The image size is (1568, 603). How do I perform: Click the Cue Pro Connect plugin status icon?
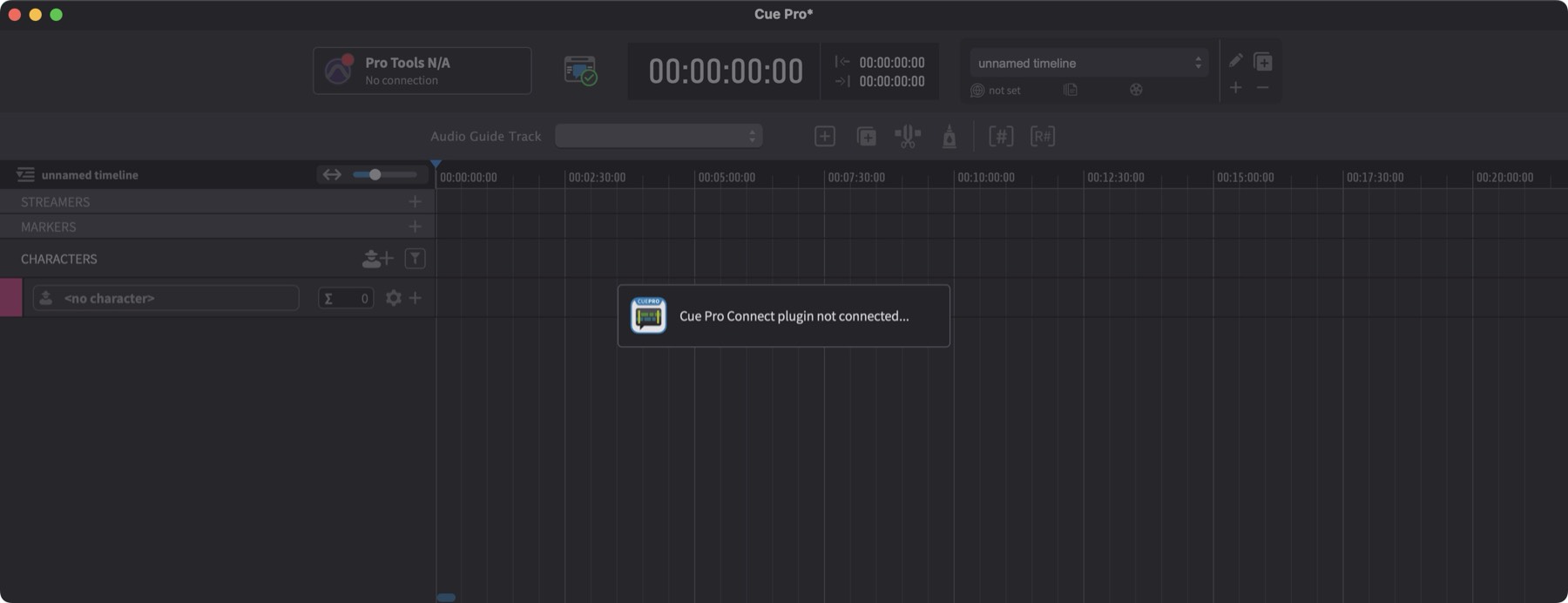click(580, 71)
